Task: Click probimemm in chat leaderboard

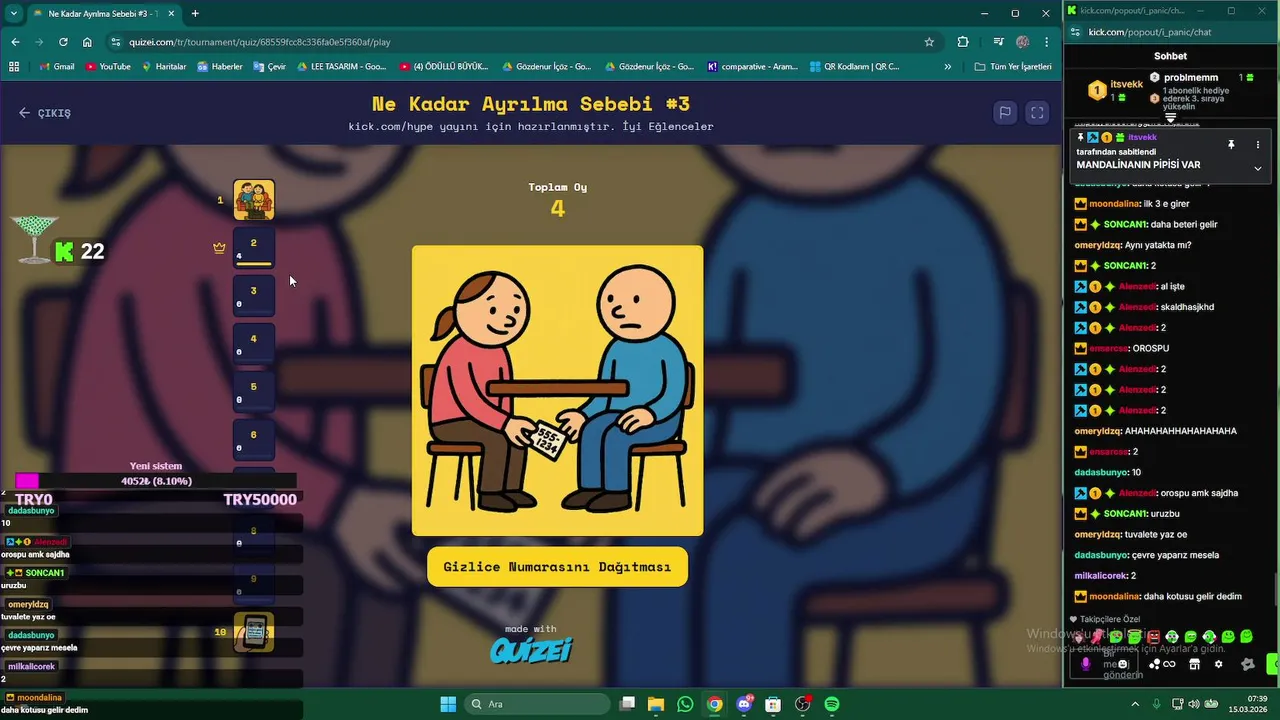Action: (1191, 78)
